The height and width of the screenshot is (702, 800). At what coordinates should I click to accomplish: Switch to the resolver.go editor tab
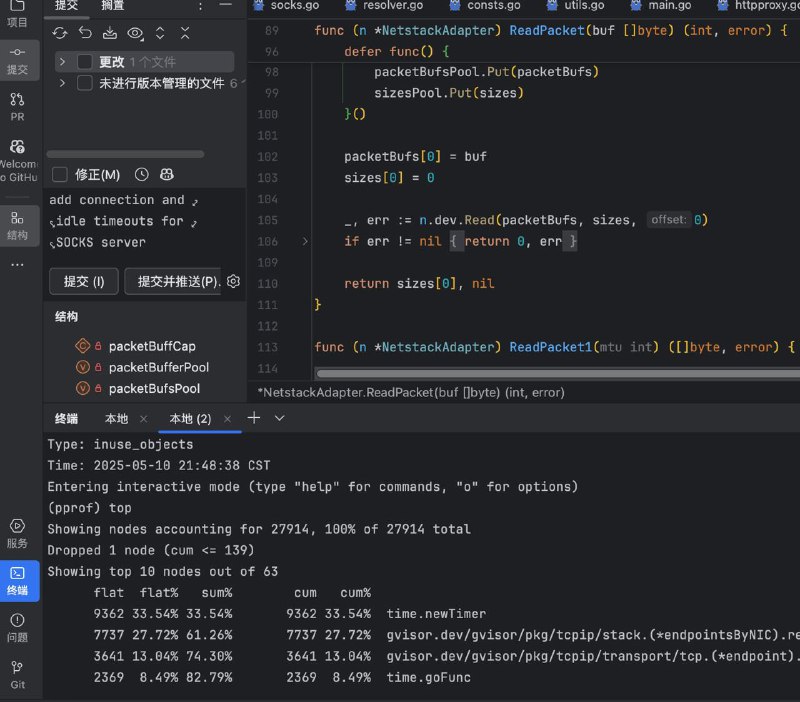tap(385, 6)
